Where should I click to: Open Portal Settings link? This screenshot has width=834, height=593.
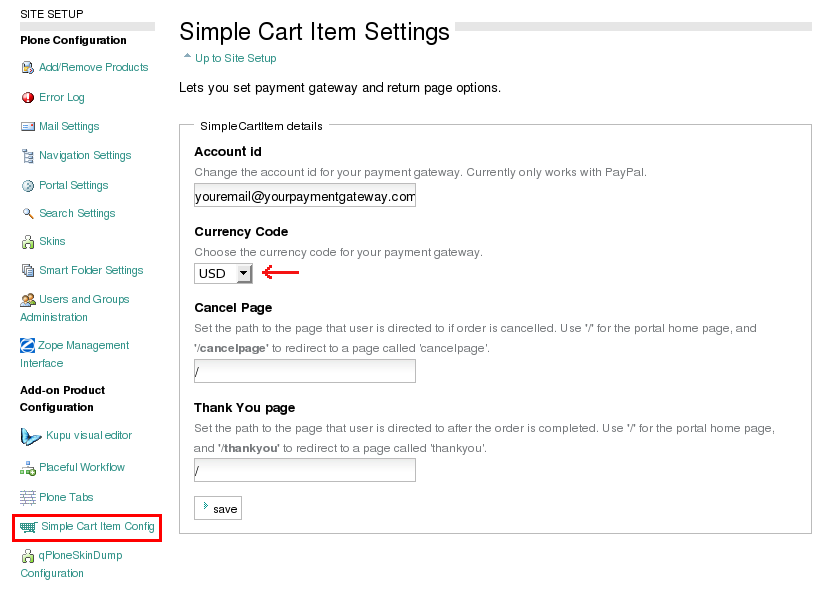pos(73,185)
